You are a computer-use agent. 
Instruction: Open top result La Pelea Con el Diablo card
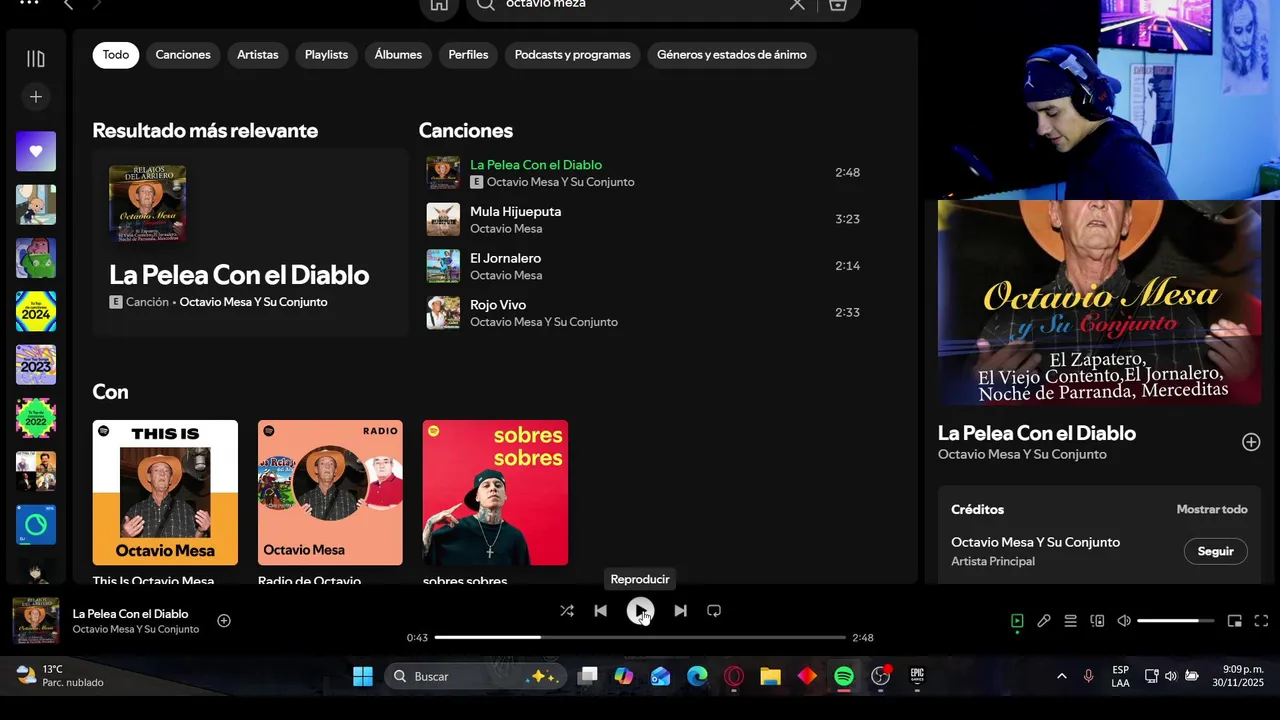[250, 242]
